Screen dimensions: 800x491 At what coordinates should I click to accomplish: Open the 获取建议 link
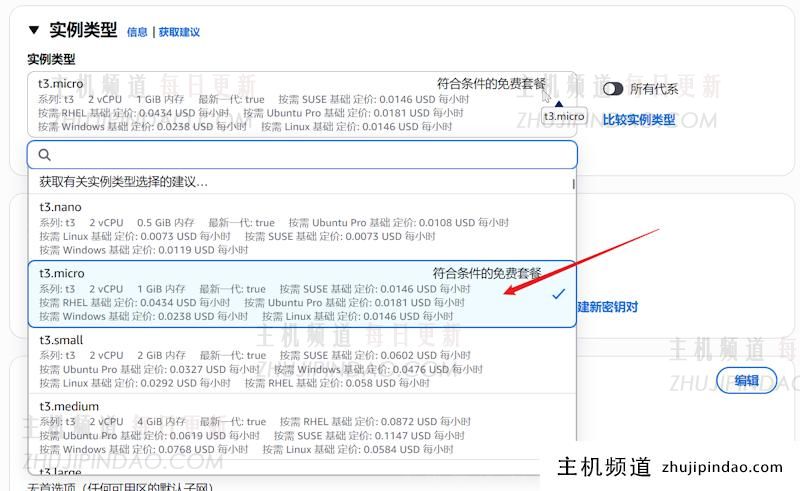click(179, 32)
